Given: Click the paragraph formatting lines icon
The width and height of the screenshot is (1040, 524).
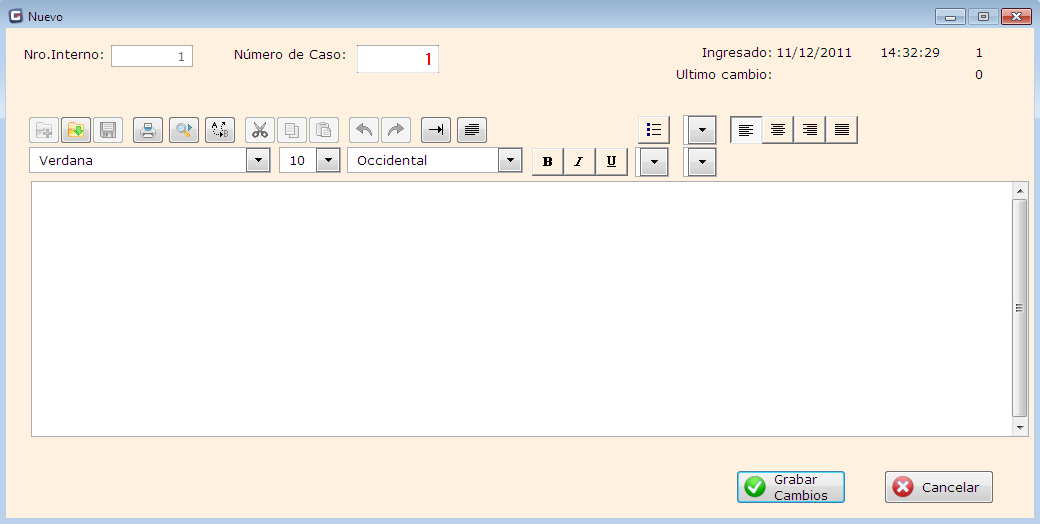Looking at the screenshot, I should click(472, 130).
